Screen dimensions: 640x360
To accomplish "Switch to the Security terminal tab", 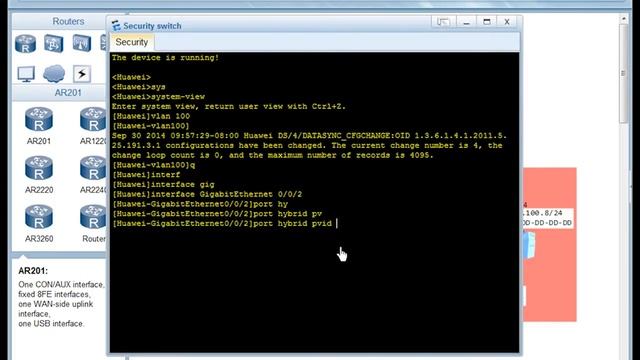I will [131, 42].
